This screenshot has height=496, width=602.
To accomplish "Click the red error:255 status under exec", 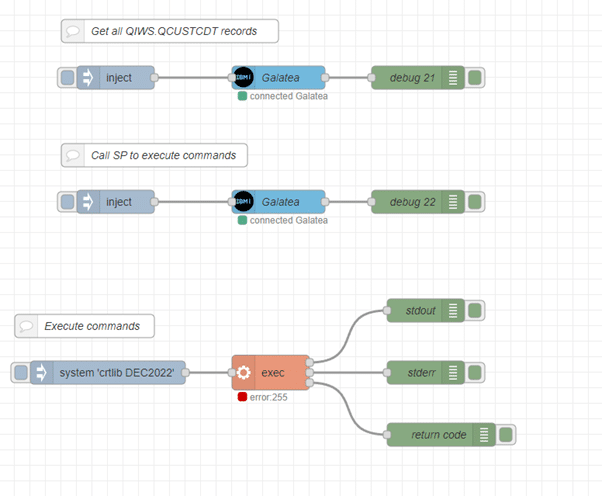I will pyautogui.click(x=243, y=397).
